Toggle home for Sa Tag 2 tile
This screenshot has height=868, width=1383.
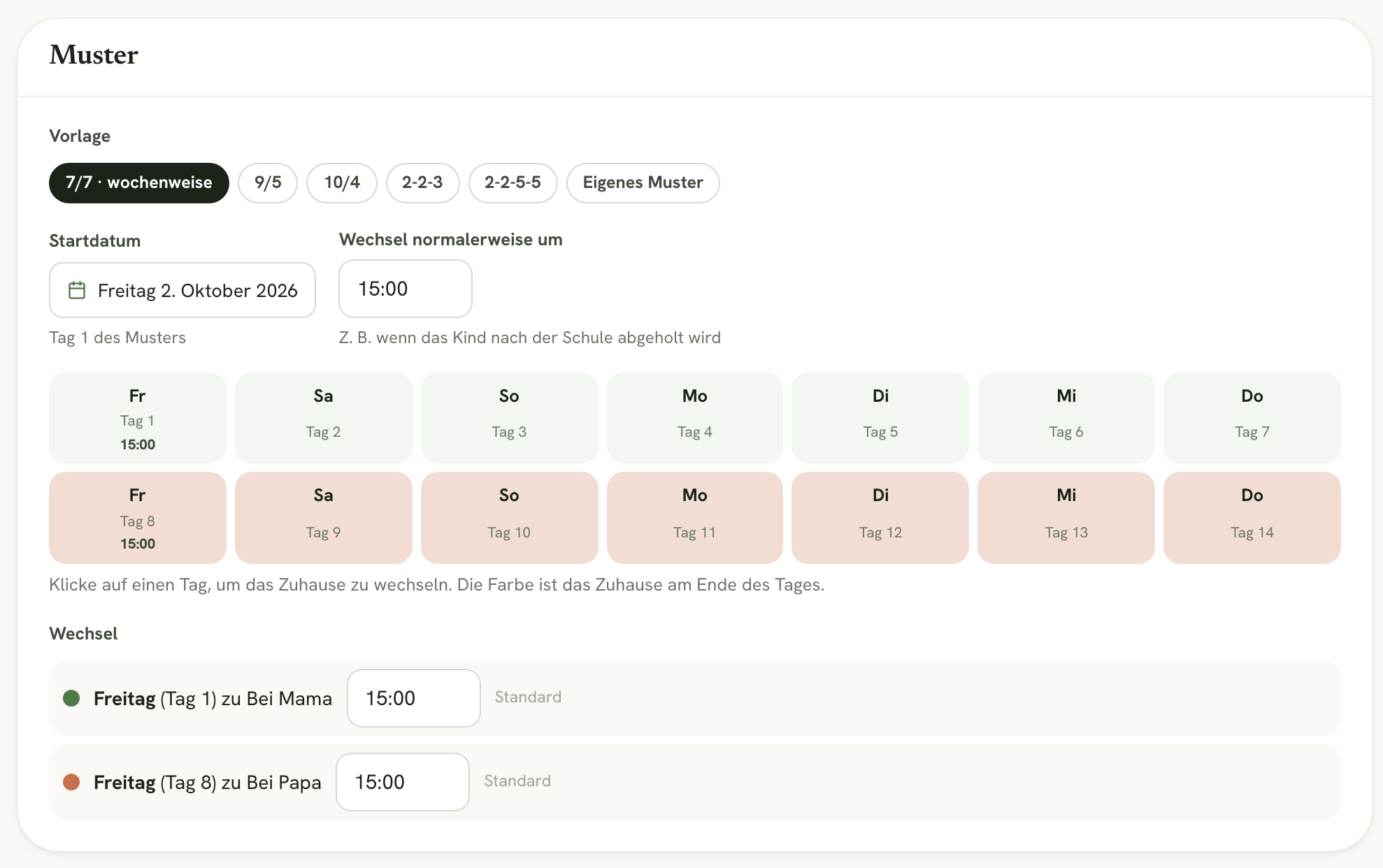pos(324,418)
